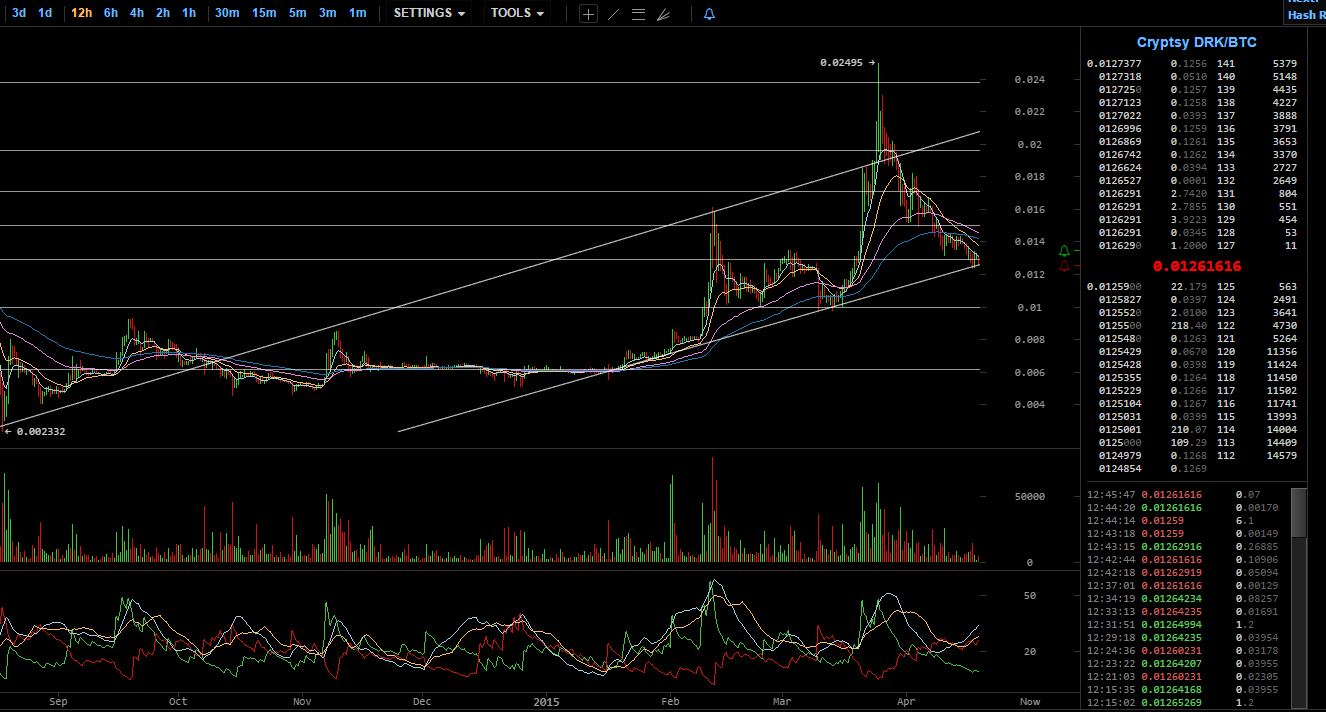1326x712 pixels.
Task: Select ask order row 0126742
Action: coord(1192,155)
